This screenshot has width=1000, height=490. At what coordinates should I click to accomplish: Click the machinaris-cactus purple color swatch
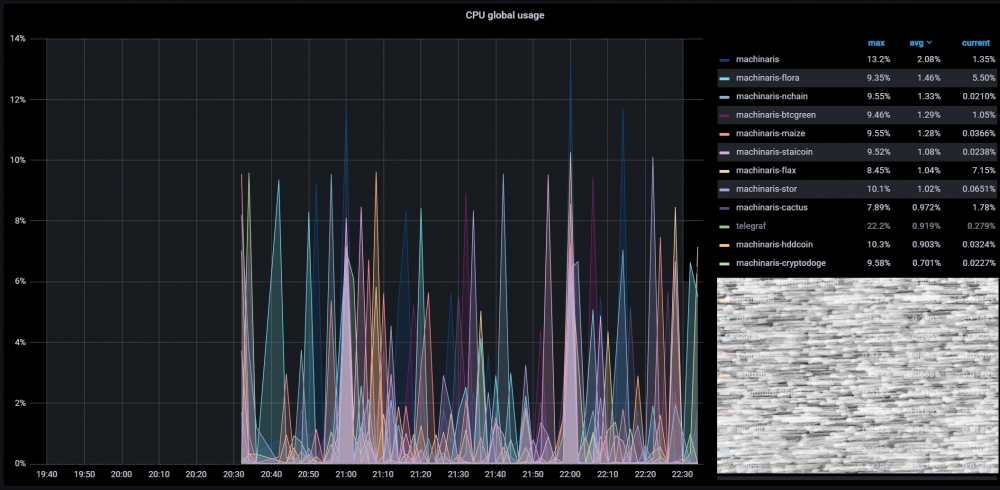click(724, 208)
